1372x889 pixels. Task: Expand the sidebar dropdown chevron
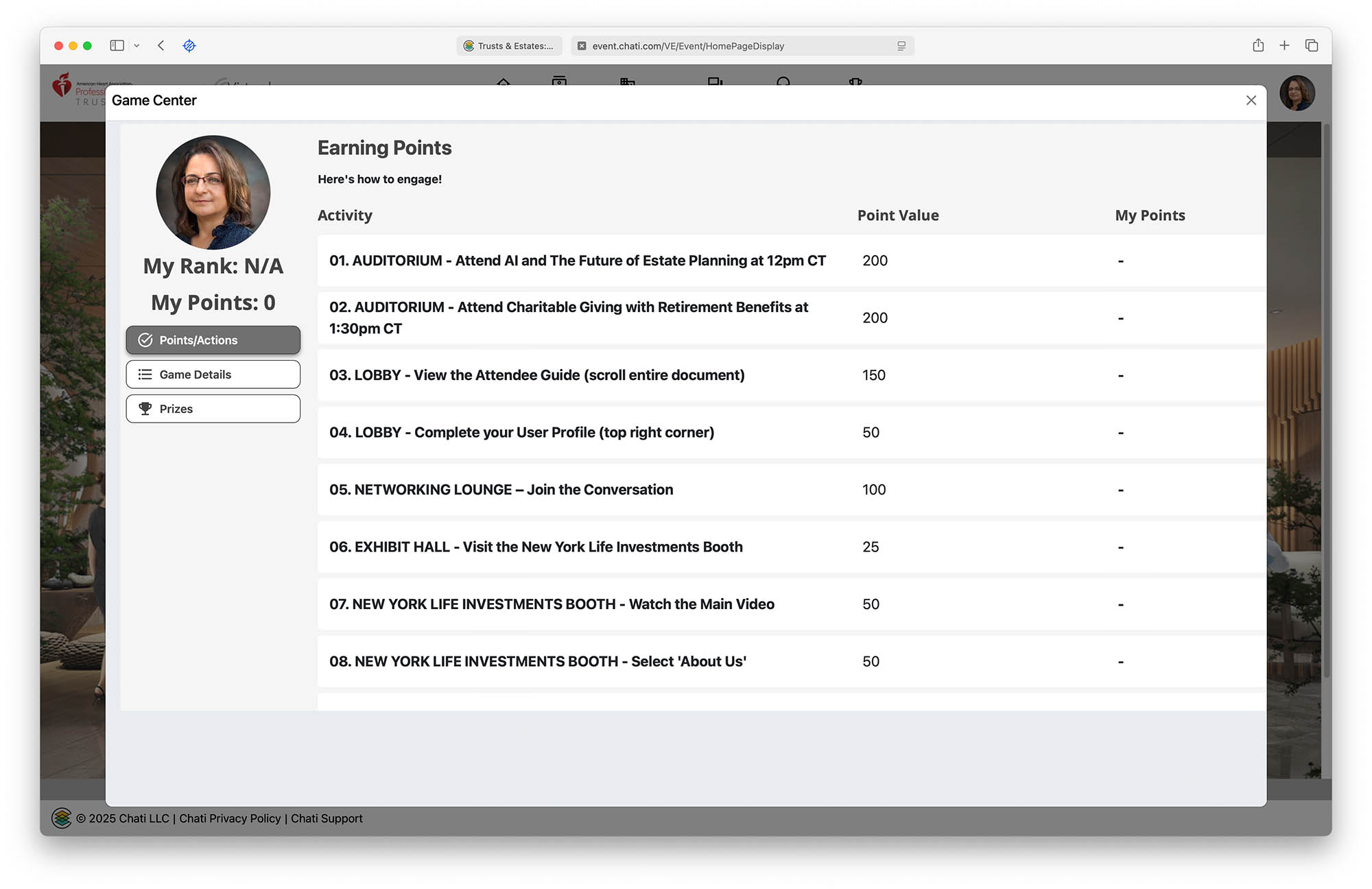coord(137,45)
